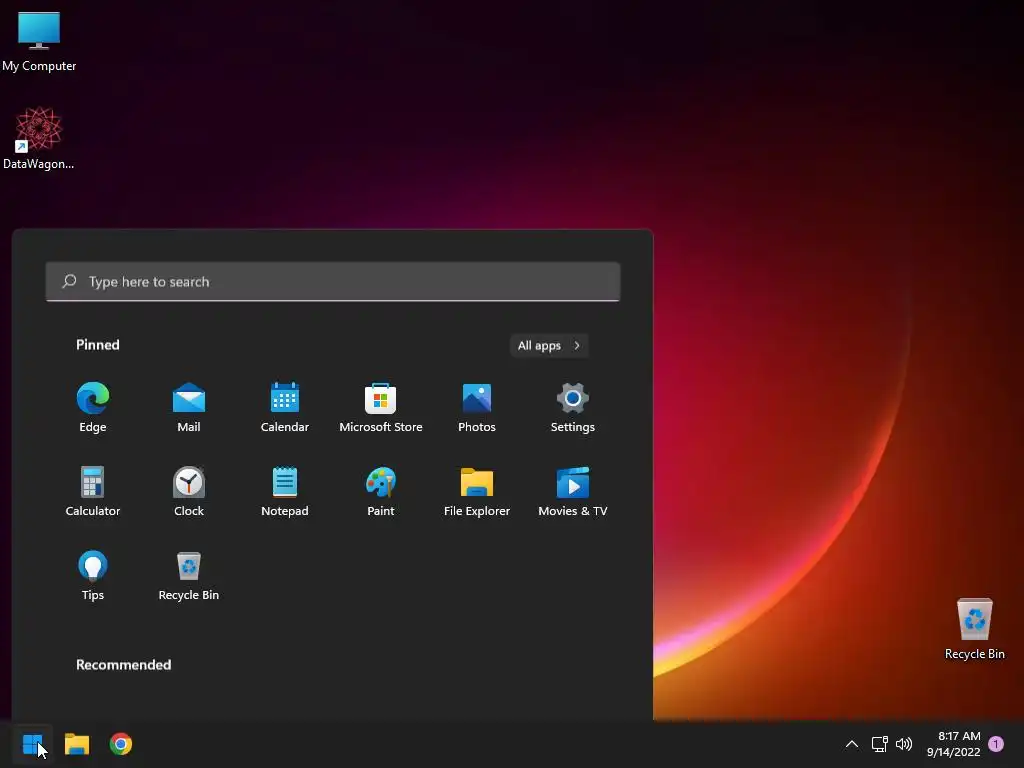Click the Recommended heading
This screenshot has height=768, width=1024.
click(x=123, y=665)
